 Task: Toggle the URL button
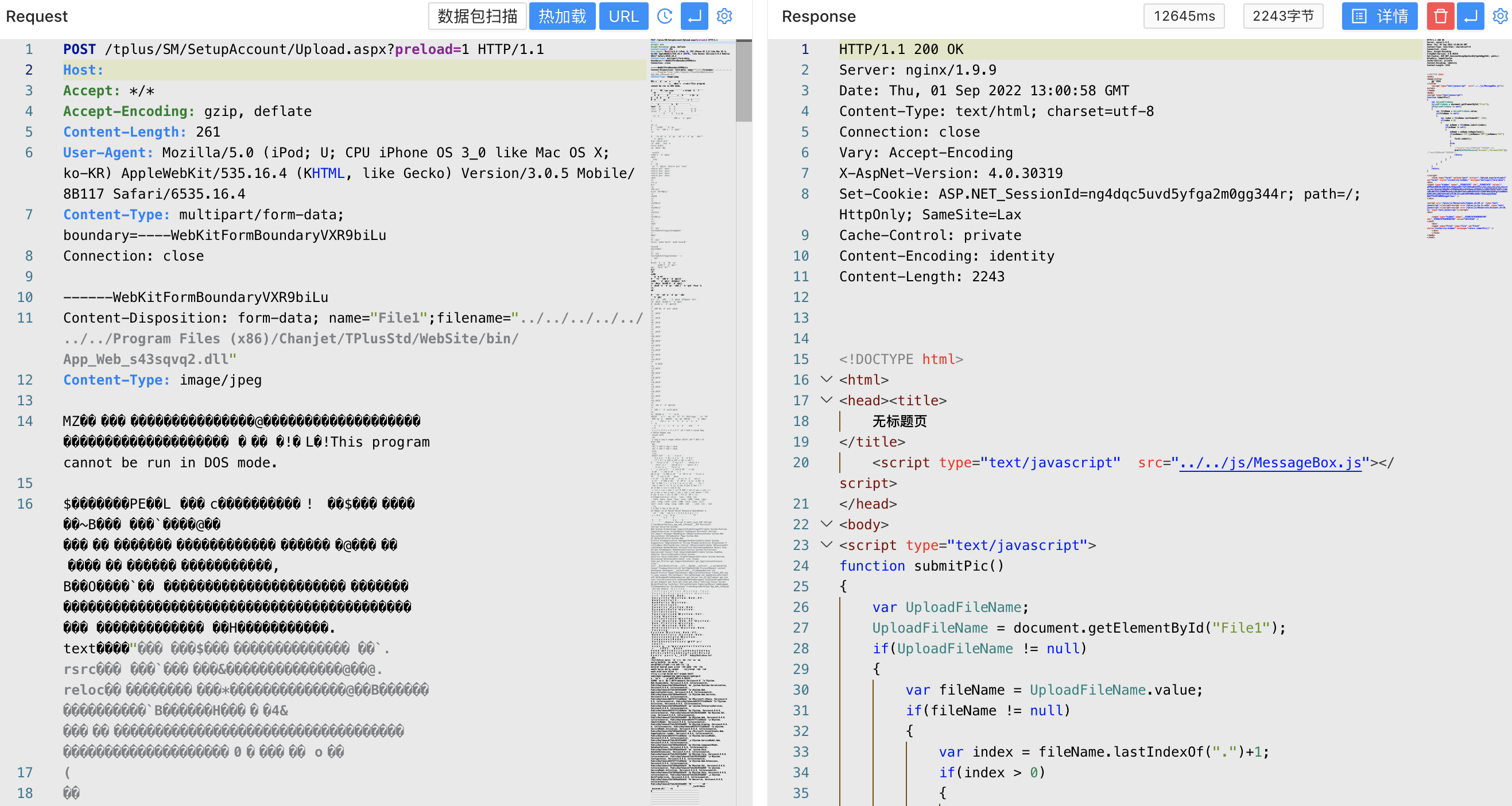[x=623, y=16]
